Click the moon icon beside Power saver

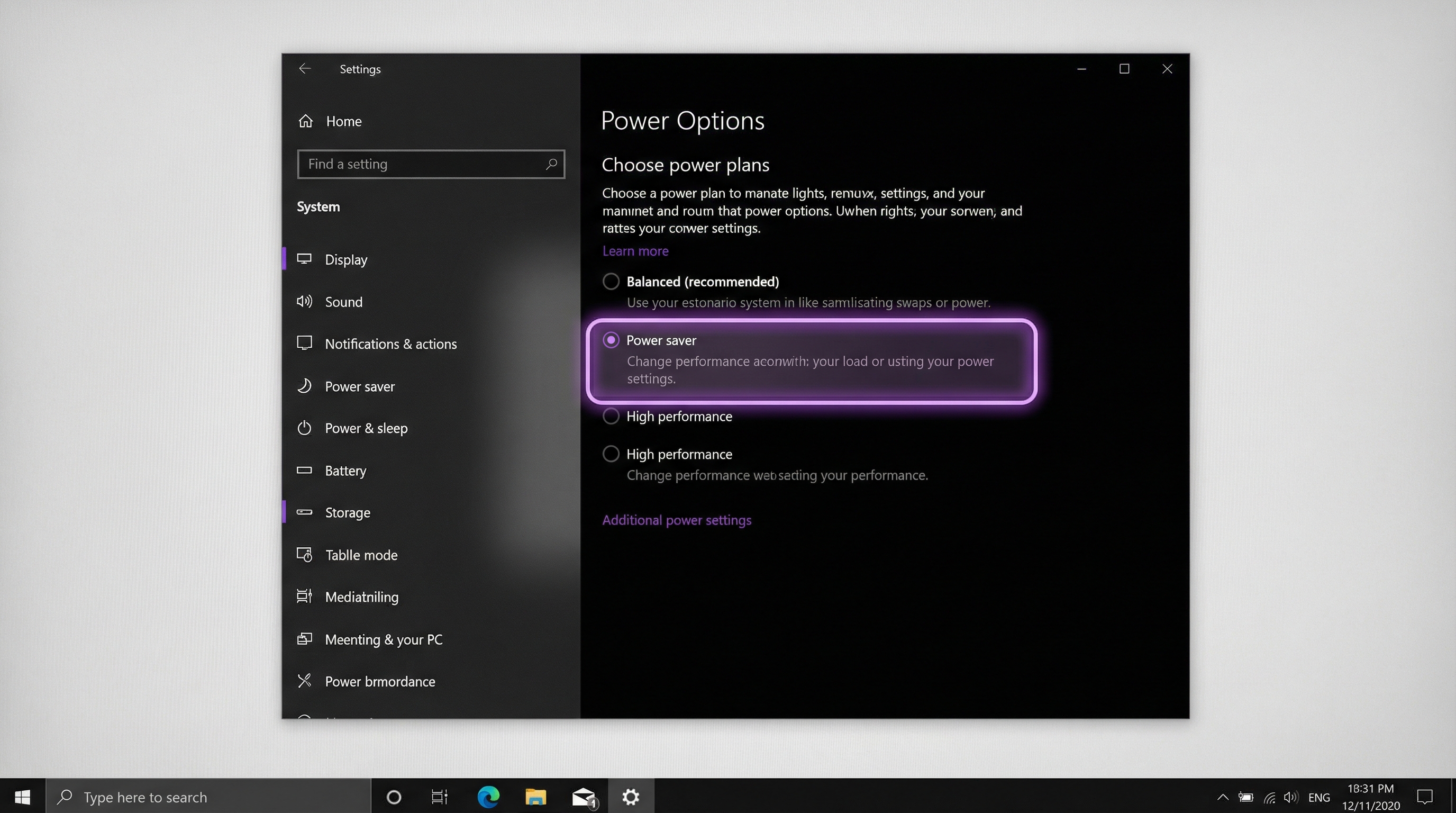click(x=305, y=386)
